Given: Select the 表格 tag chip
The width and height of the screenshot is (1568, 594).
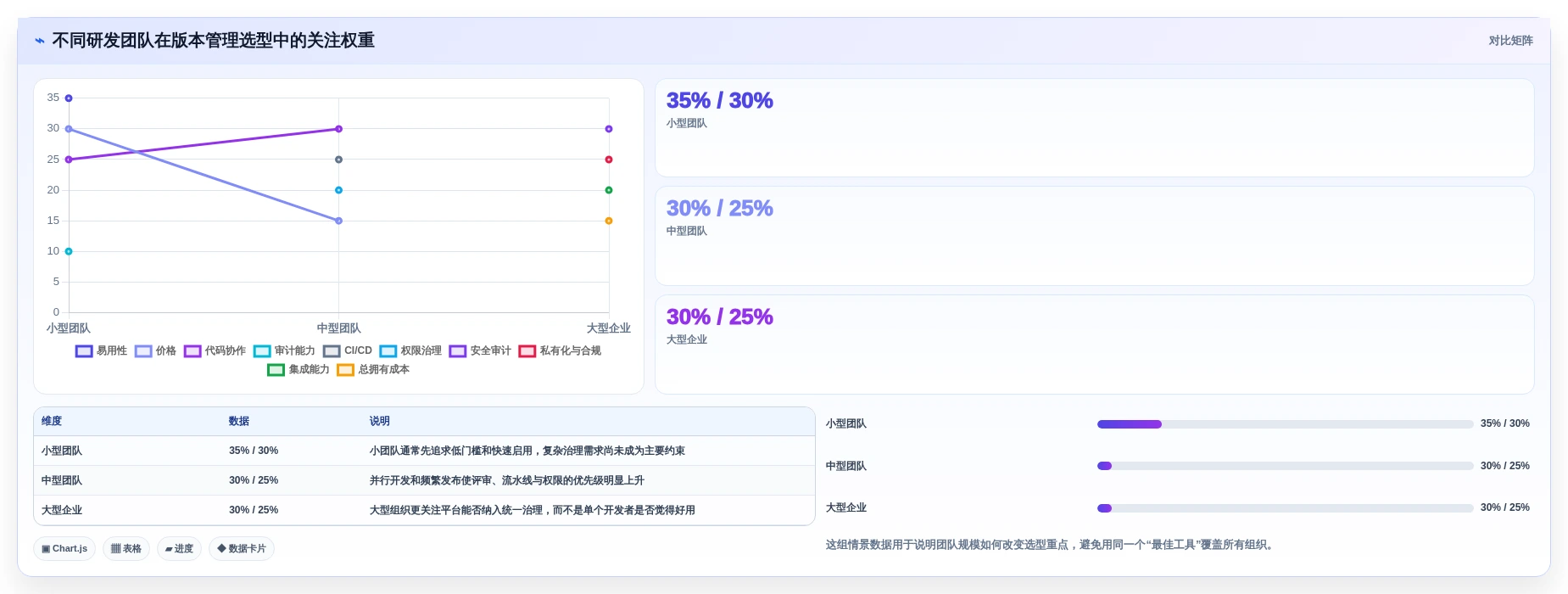Looking at the screenshot, I should (x=126, y=549).
